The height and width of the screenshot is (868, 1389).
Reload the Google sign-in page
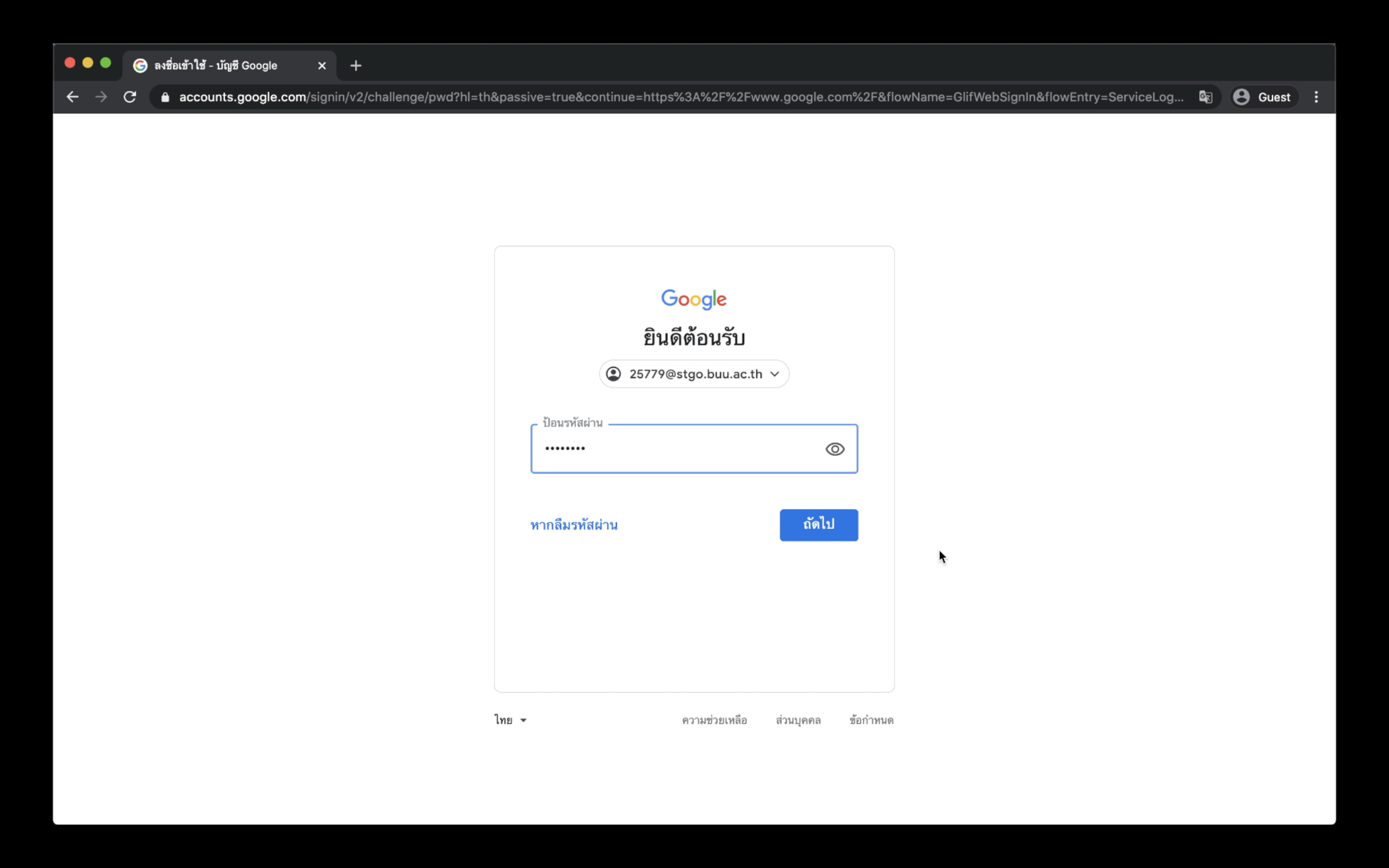[x=130, y=97]
